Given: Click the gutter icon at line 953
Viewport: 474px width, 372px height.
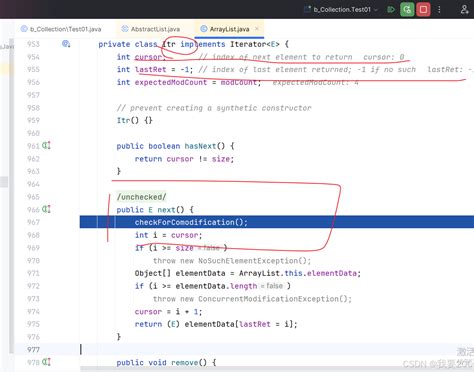Looking at the screenshot, I should [66, 44].
